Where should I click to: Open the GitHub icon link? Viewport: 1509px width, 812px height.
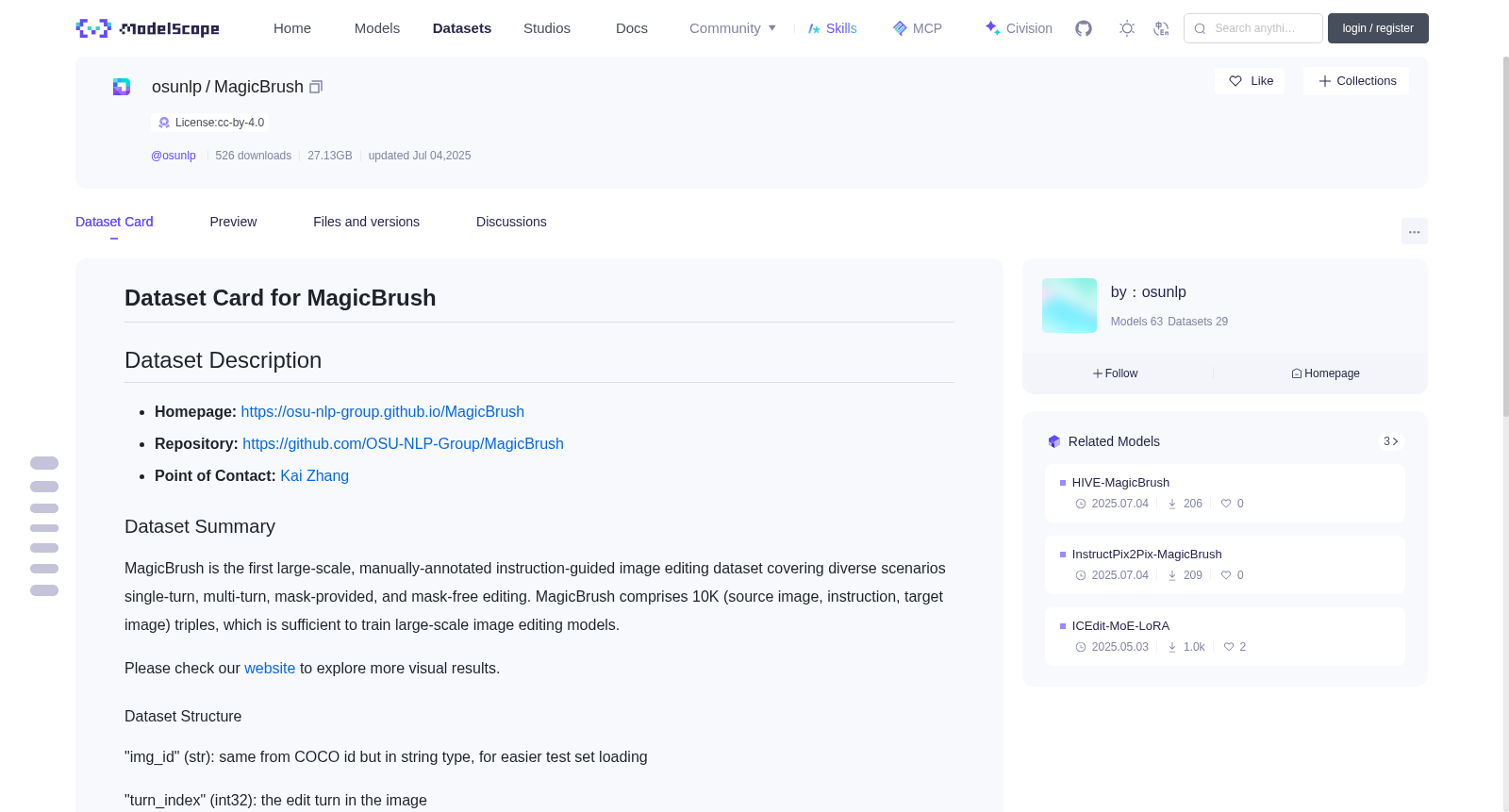pos(1084,28)
